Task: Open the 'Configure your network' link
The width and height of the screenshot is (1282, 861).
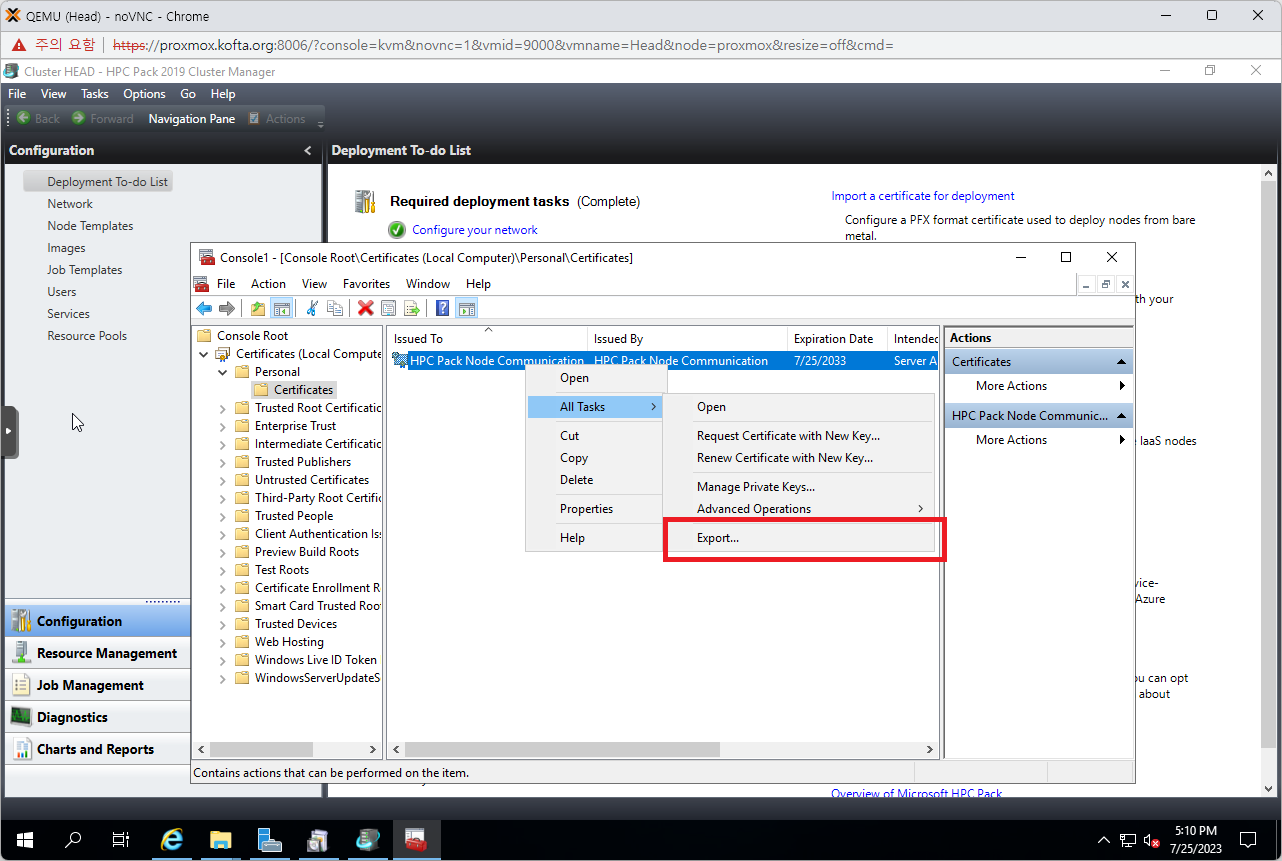Action: coord(474,230)
